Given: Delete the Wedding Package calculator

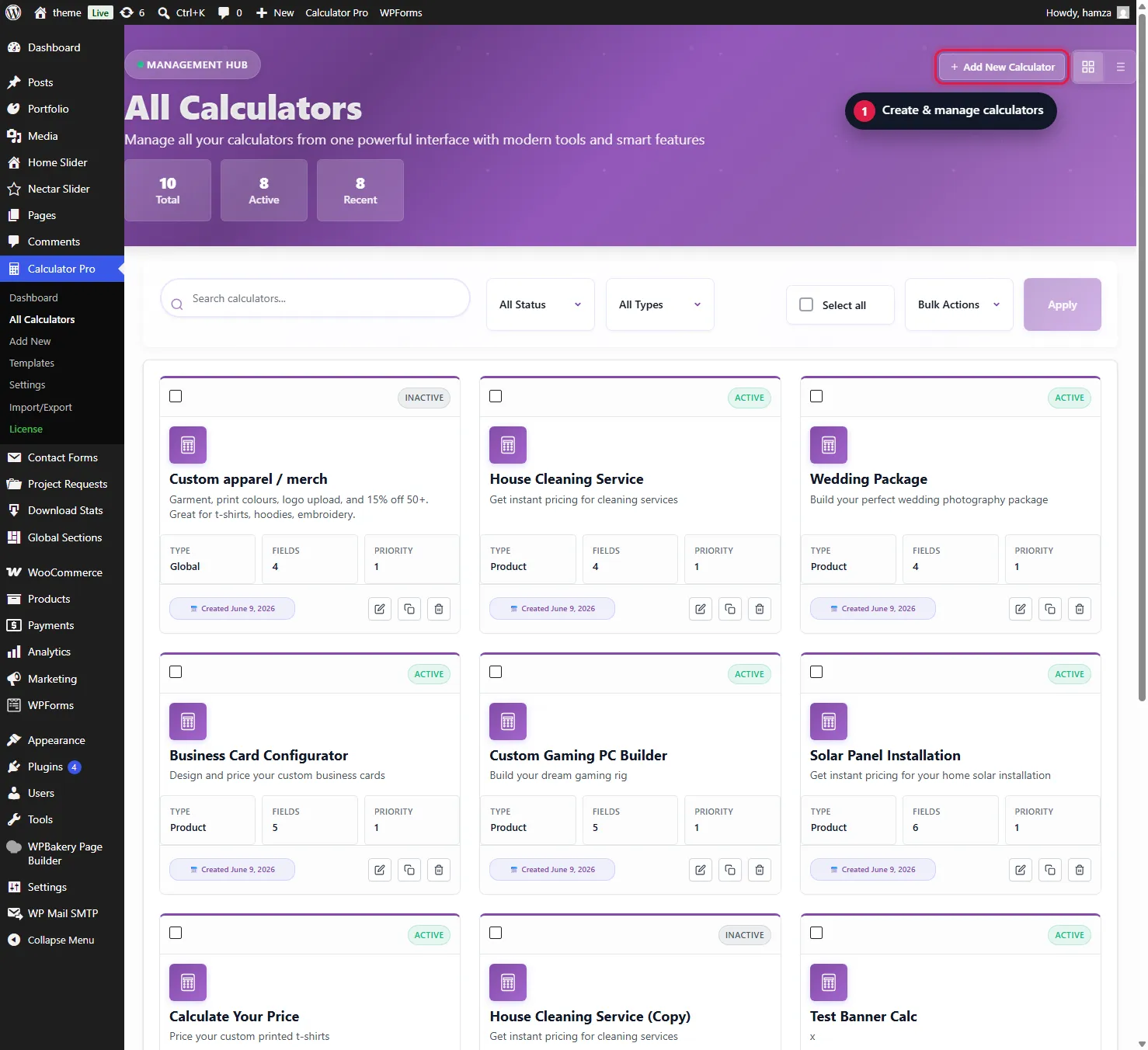Looking at the screenshot, I should tap(1080, 609).
